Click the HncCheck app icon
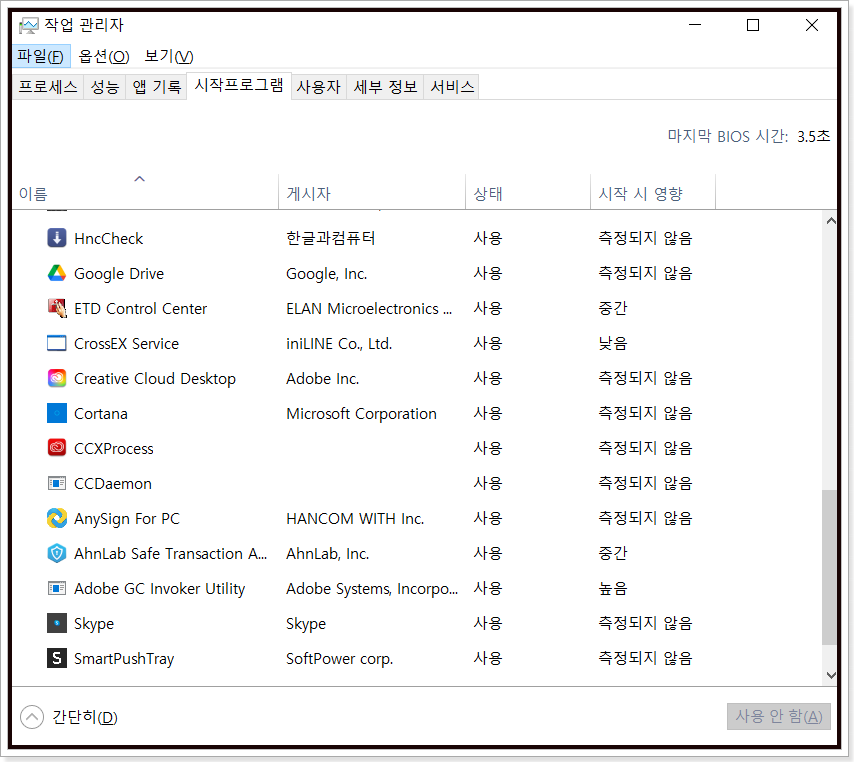This screenshot has height=762, width=854. tap(57, 238)
